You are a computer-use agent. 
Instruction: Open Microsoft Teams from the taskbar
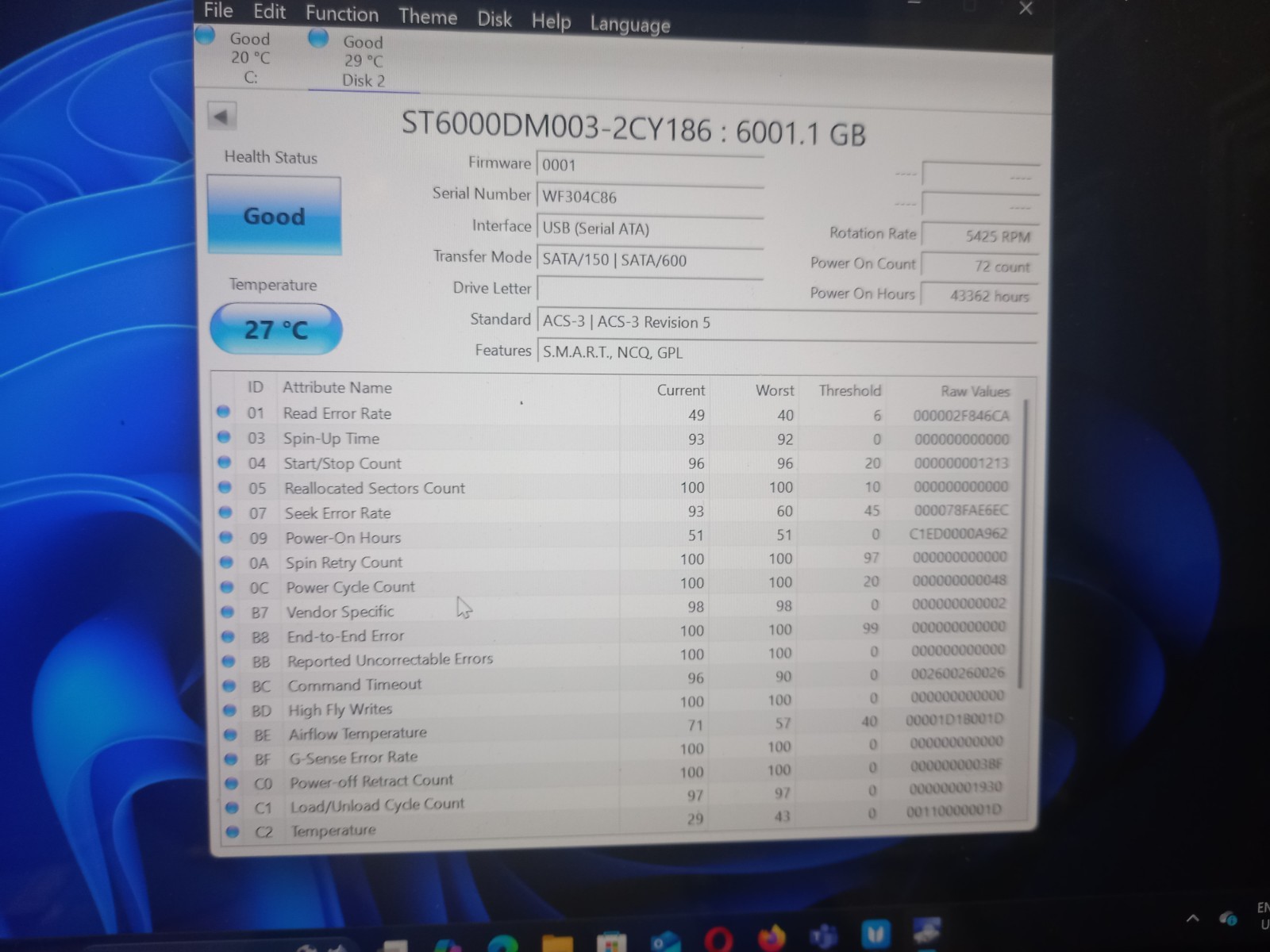coord(825,936)
